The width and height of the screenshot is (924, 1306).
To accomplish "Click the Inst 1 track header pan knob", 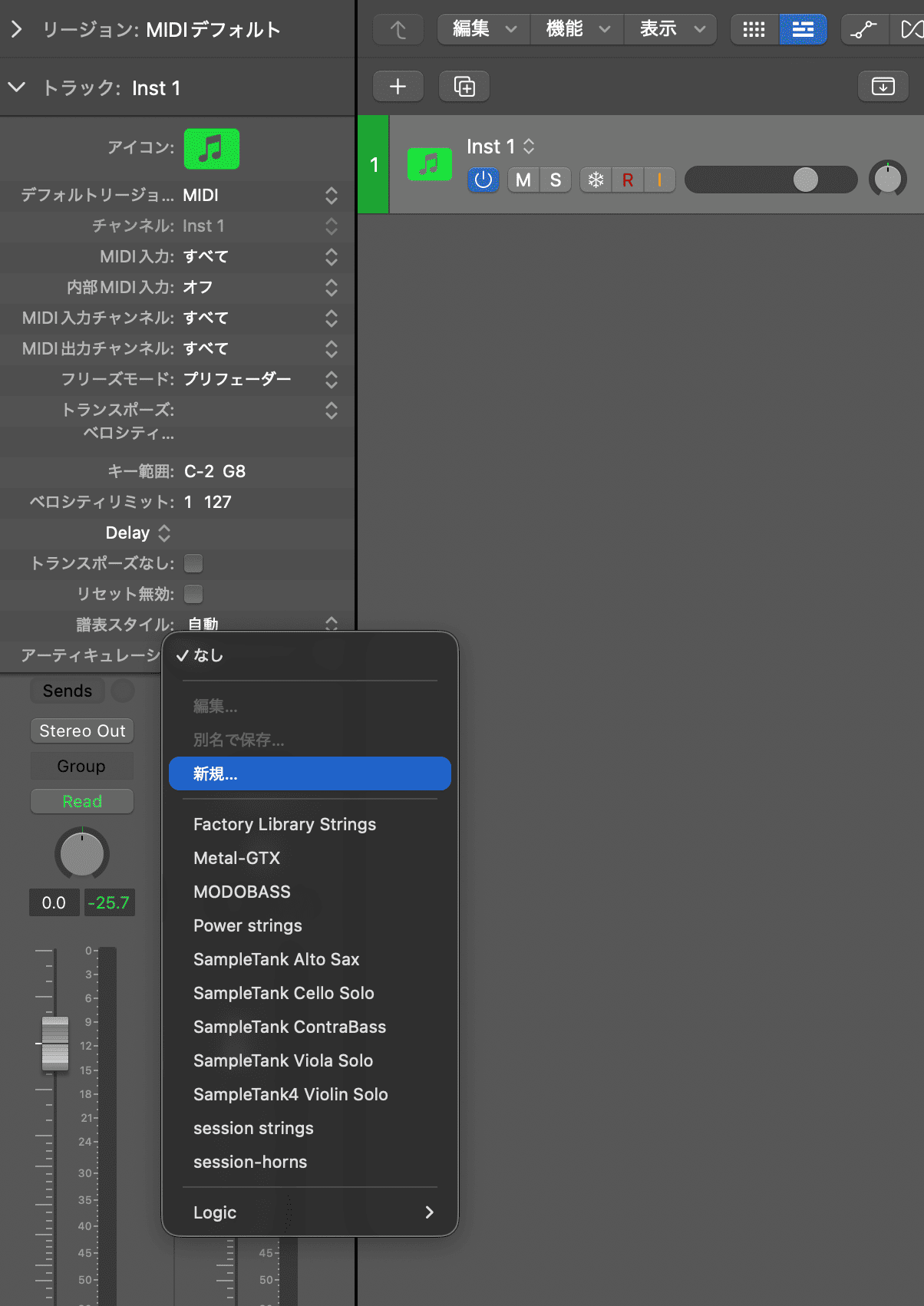I will [x=888, y=180].
